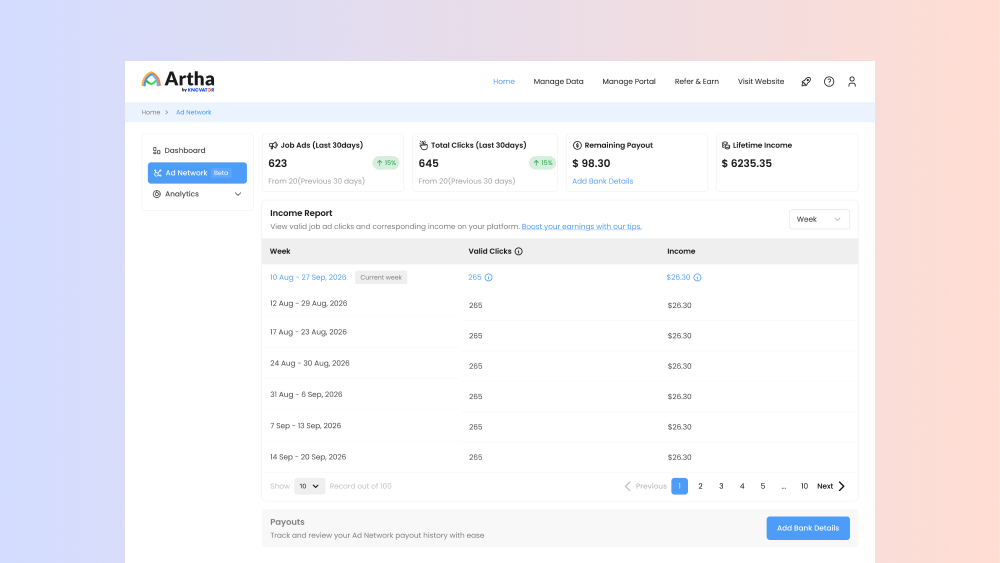This screenshot has height=563, width=1000.
Task: Go to pagination page 10
Action: [x=804, y=486]
